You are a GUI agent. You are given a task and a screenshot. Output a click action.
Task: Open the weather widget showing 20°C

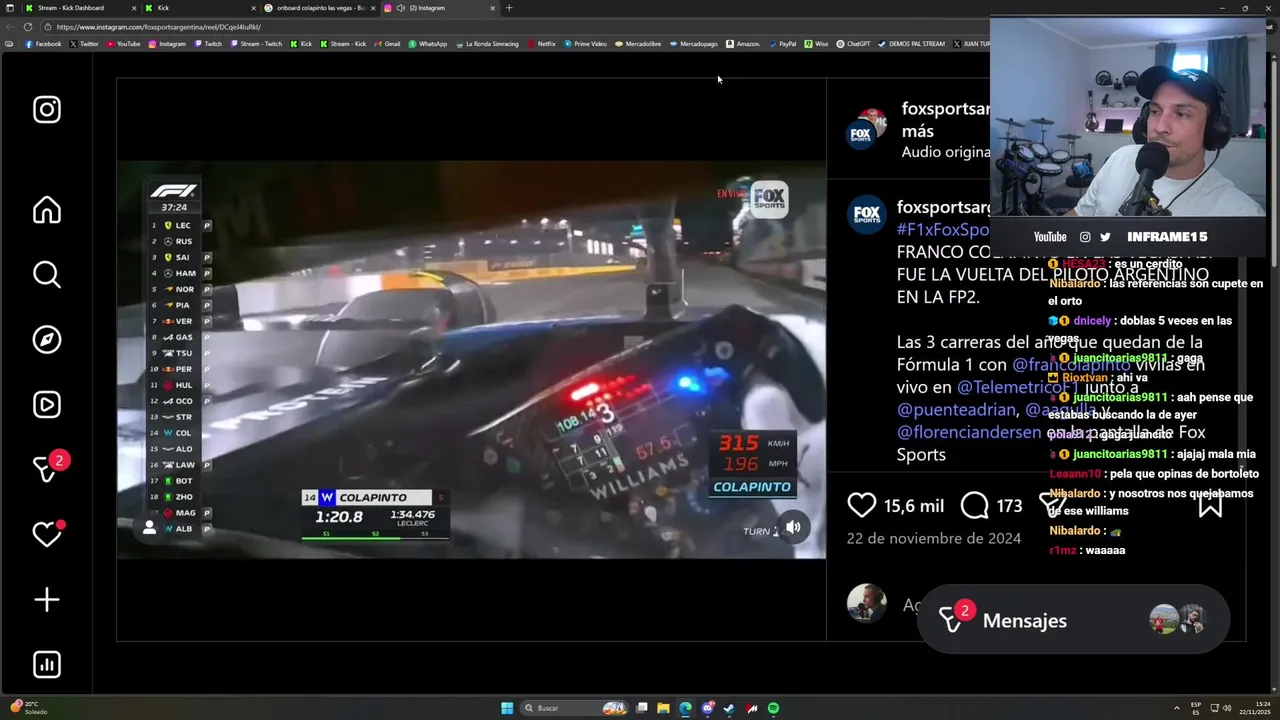coord(27,708)
